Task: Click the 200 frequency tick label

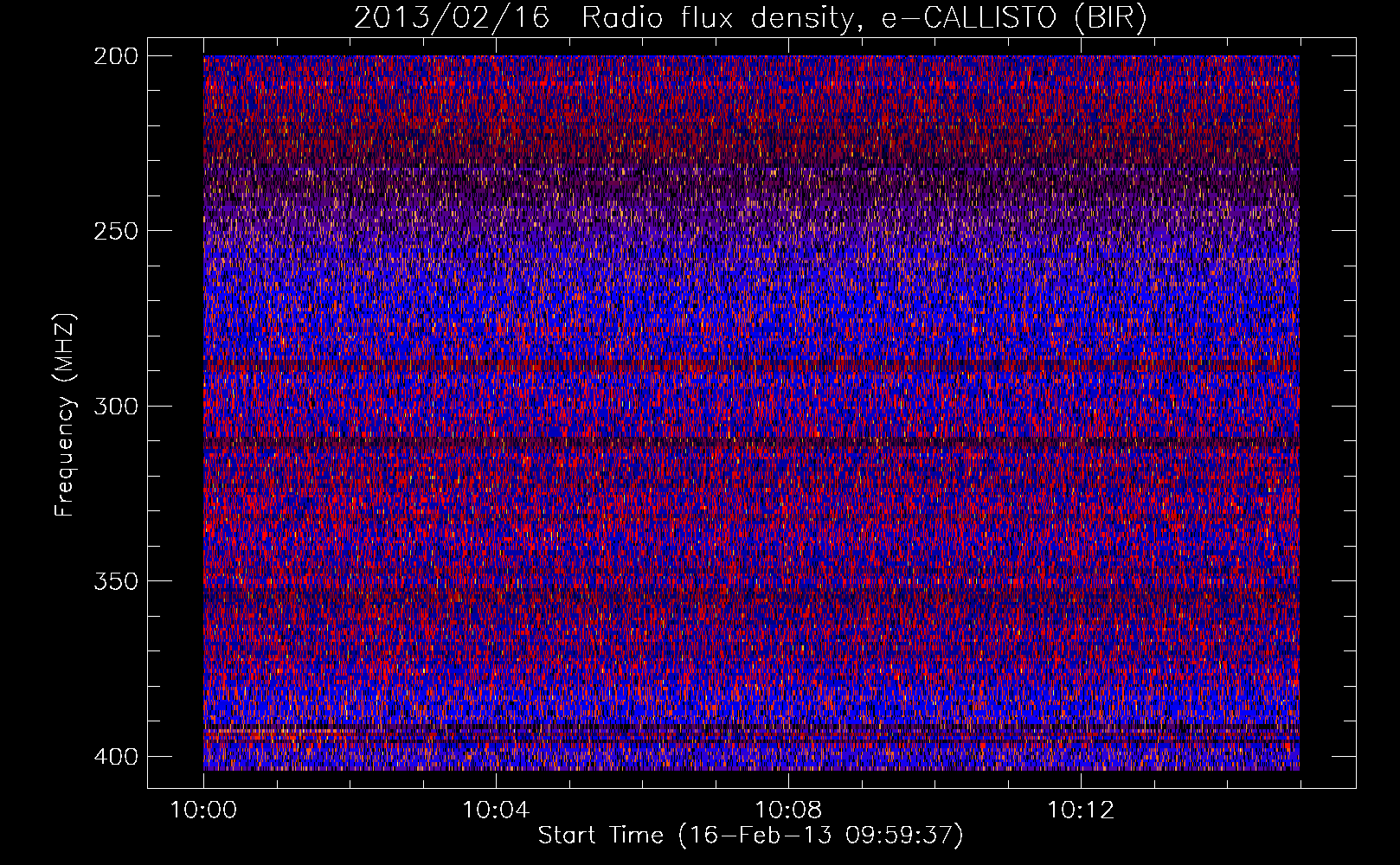Action: click(x=116, y=56)
